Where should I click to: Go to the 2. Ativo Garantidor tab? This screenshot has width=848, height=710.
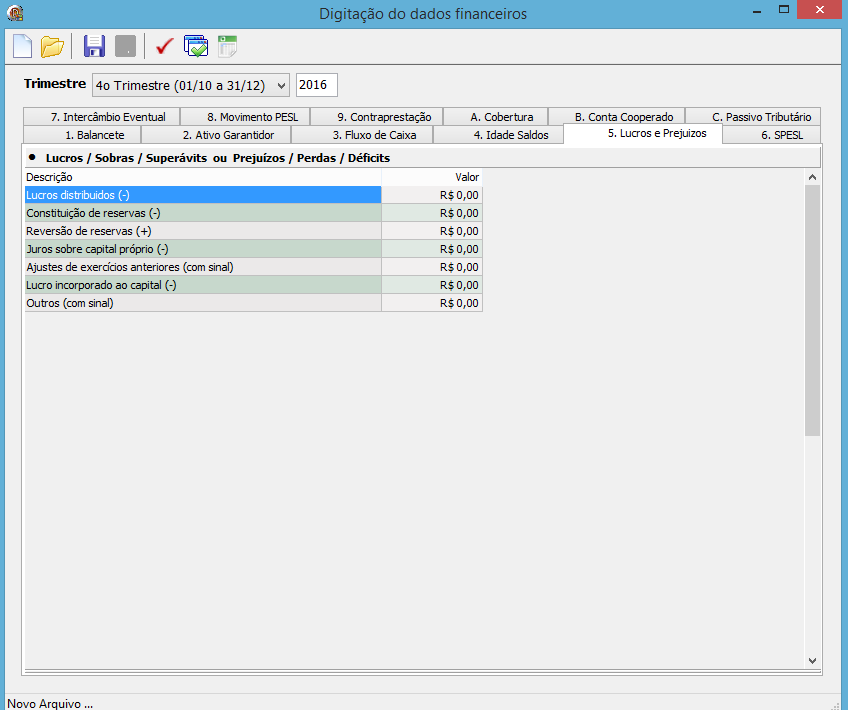(216, 135)
